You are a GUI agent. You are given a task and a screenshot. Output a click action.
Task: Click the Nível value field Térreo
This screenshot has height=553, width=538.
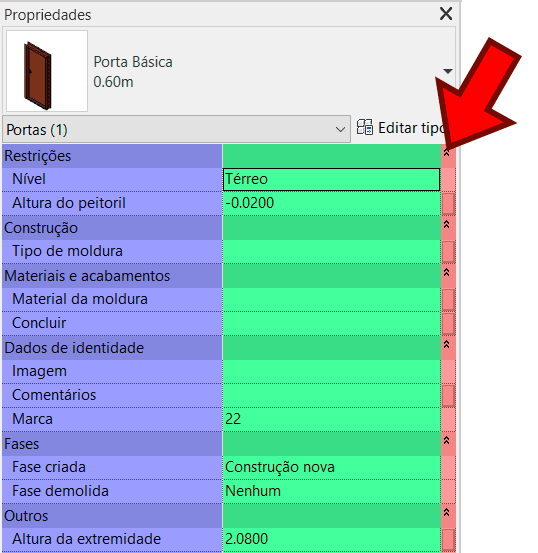pyautogui.click(x=331, y=180)
